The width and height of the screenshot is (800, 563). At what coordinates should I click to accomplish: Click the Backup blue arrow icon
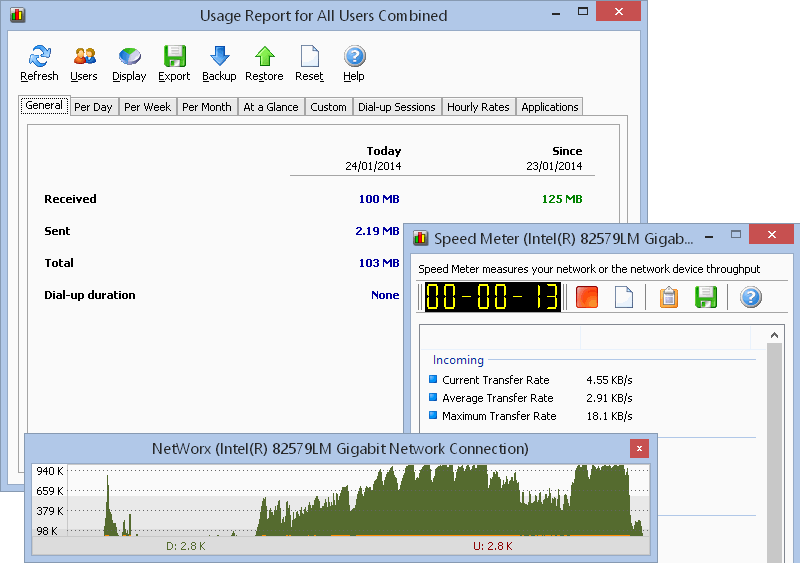point(219,56)
